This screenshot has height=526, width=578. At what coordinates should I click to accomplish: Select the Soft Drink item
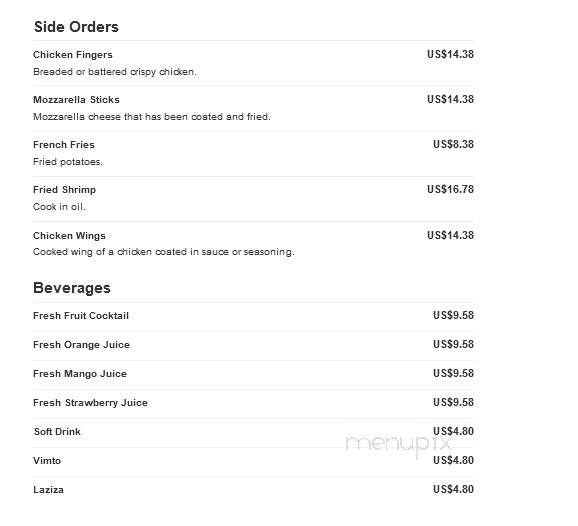(x=253, y=433)
